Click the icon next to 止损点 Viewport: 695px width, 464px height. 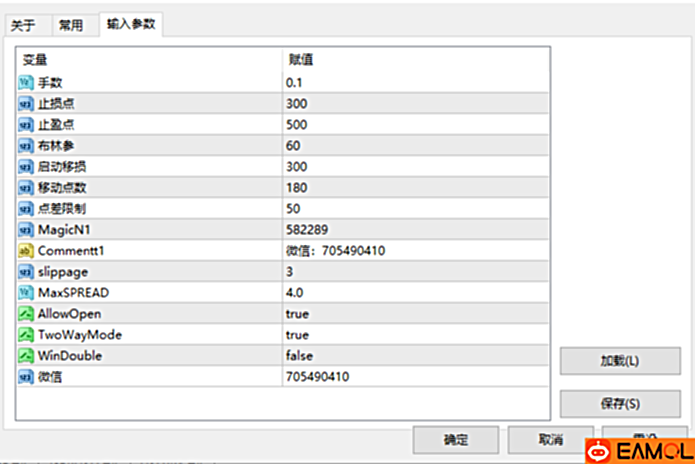pos(27,104)
